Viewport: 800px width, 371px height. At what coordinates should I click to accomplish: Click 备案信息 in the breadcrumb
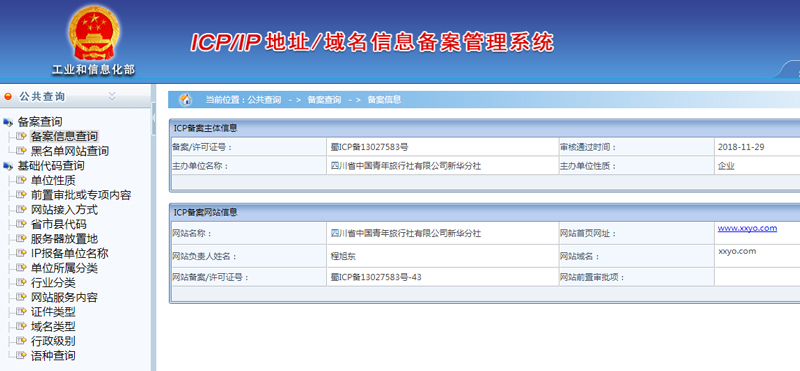coord(384,100)
